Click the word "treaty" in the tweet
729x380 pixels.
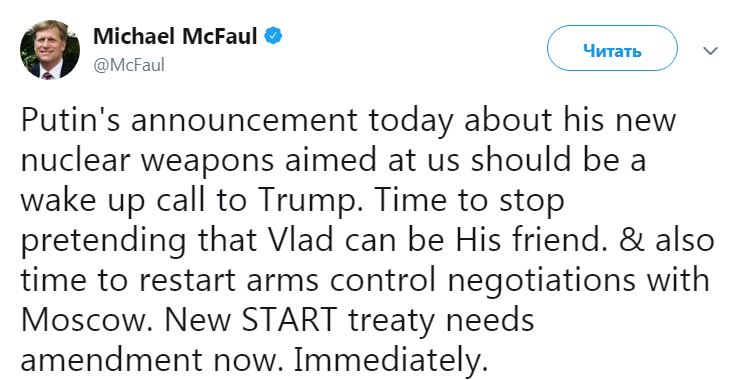tap(392, 320)
